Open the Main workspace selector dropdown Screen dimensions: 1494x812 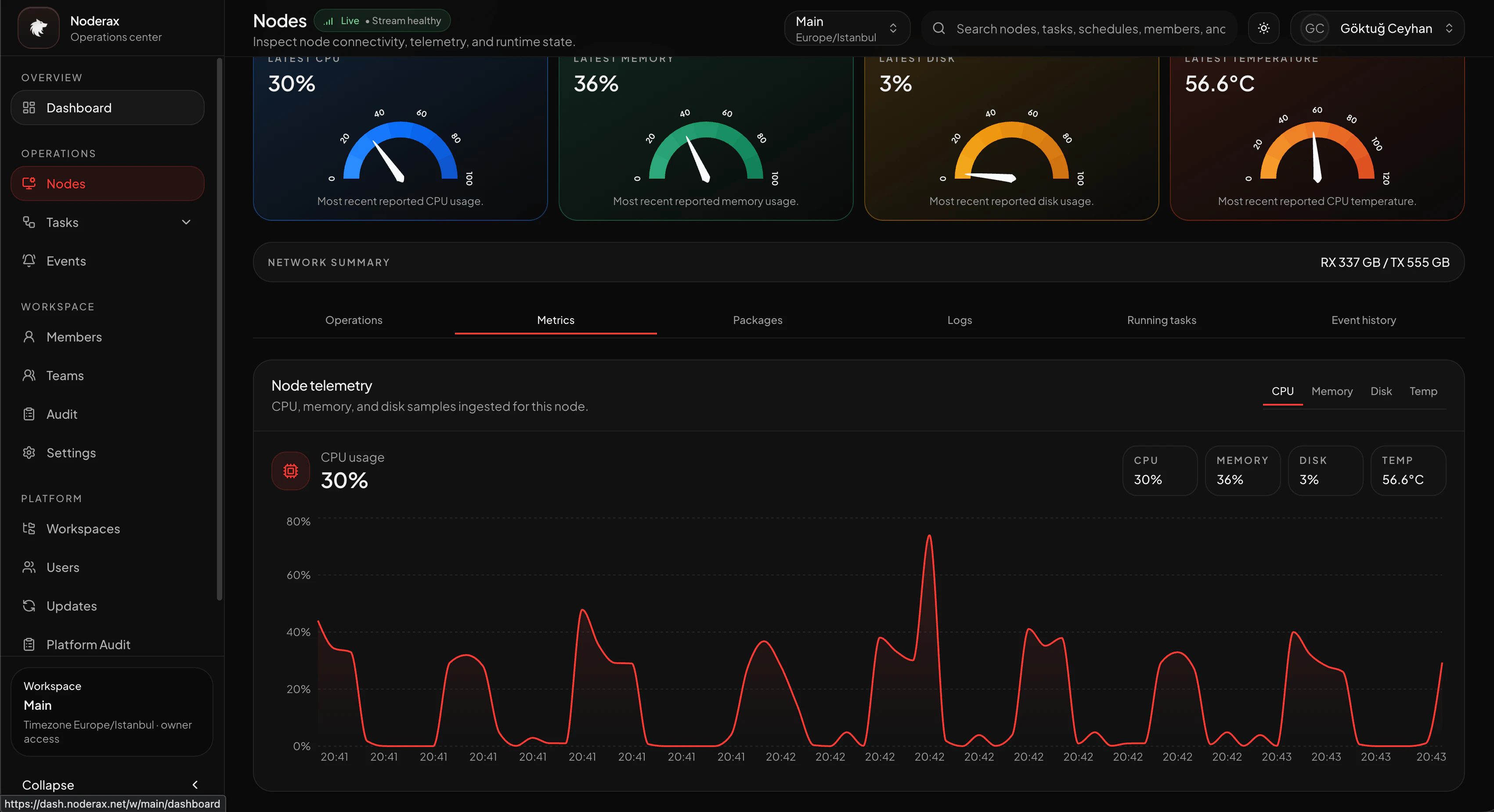[846, 29]
